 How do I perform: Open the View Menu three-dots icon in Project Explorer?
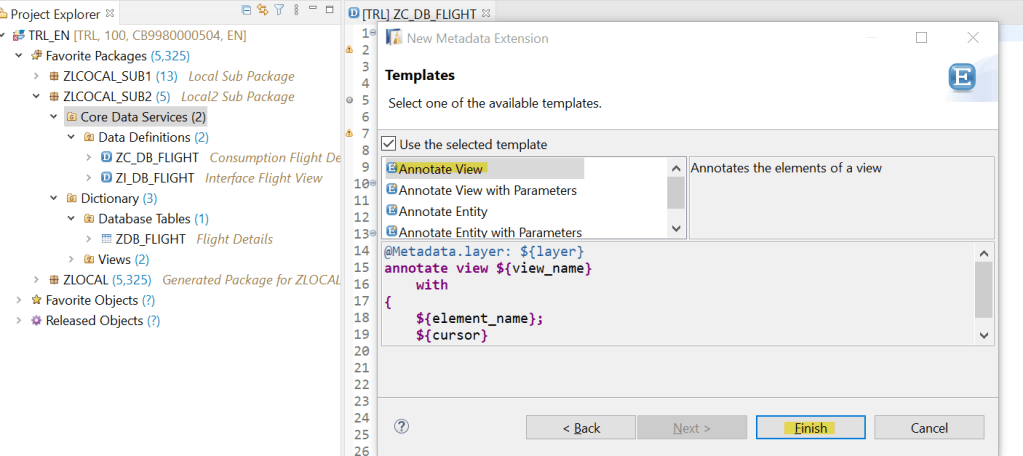click(296, 10)
